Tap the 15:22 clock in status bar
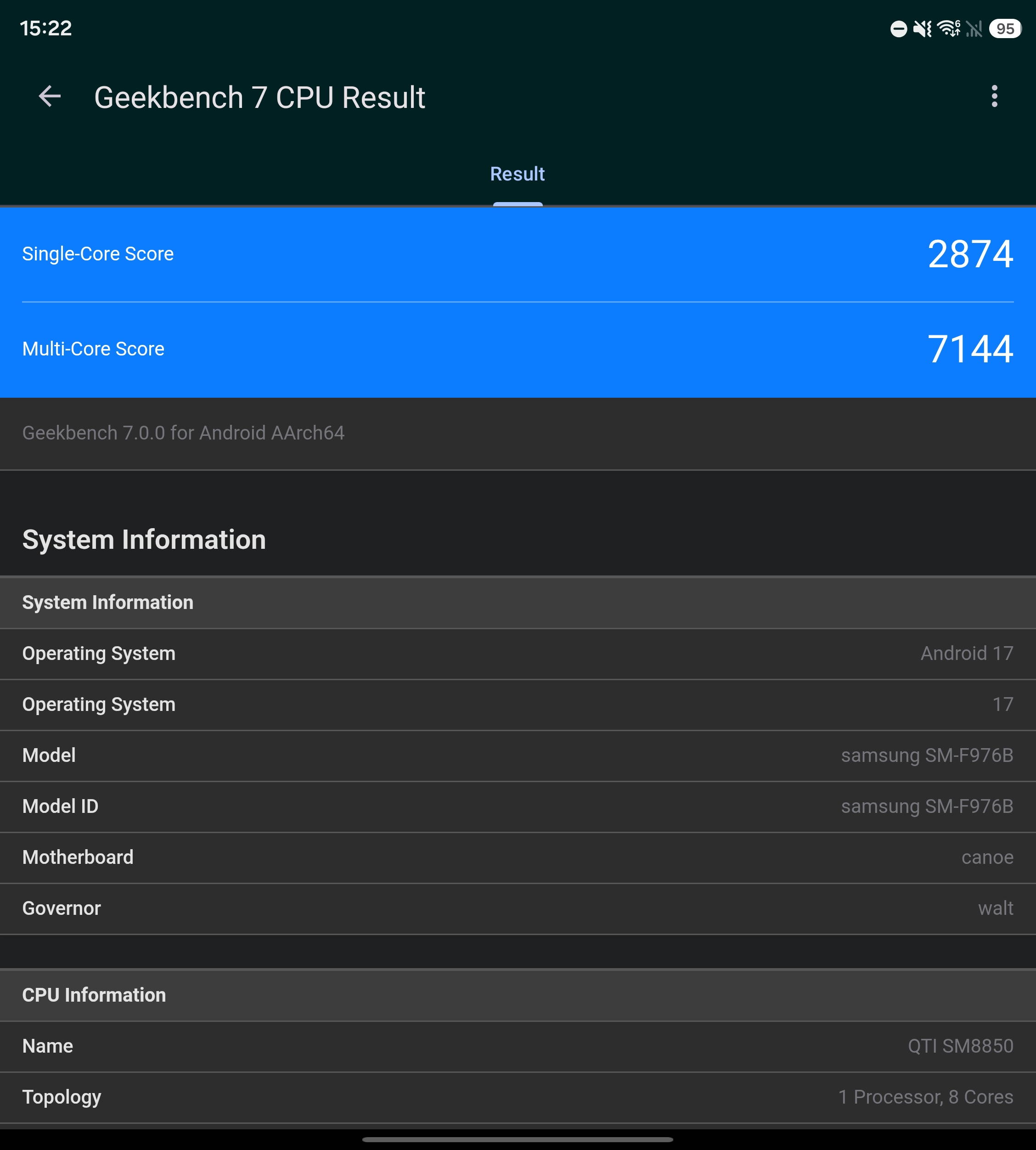This screenshot has height=1150, width=1036. pos(46,28)
